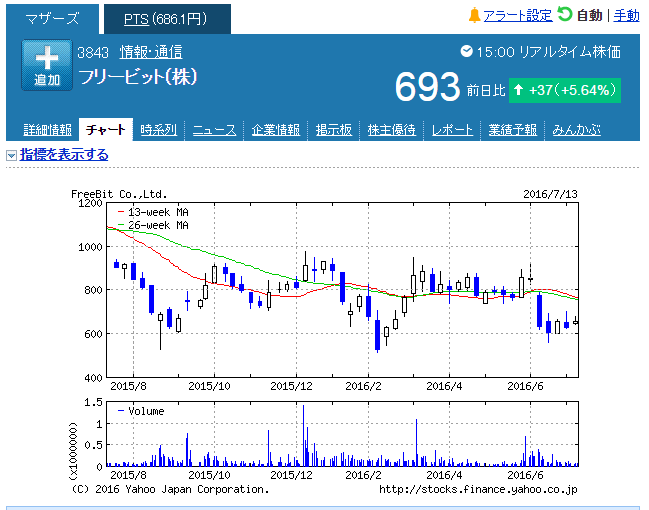
Task: Click the candlestick price chart area
Action: (342, 290)
